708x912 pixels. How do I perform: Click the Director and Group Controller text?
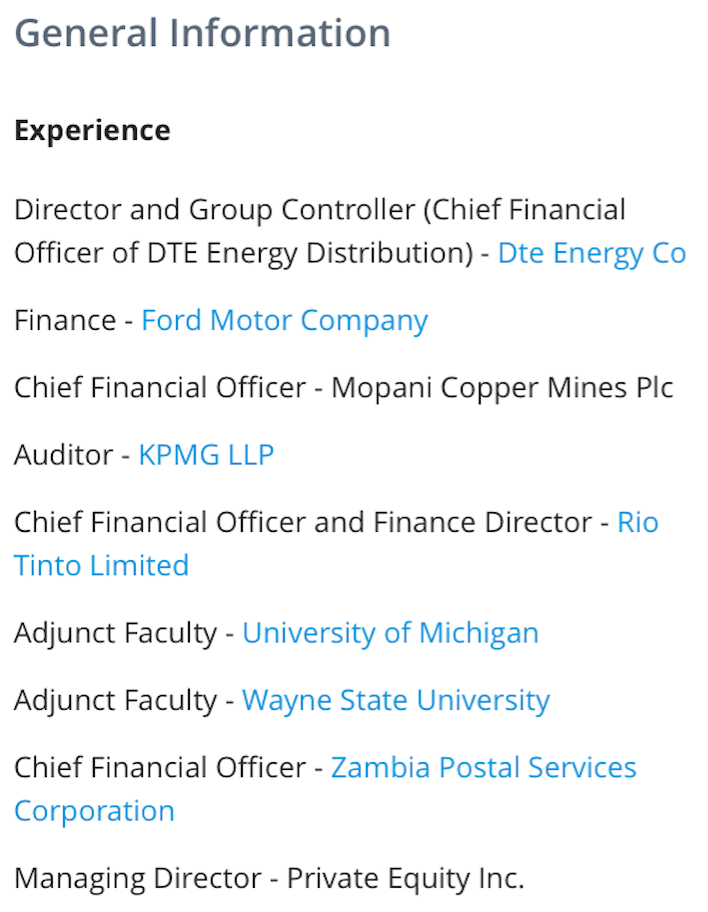[215, 210]
